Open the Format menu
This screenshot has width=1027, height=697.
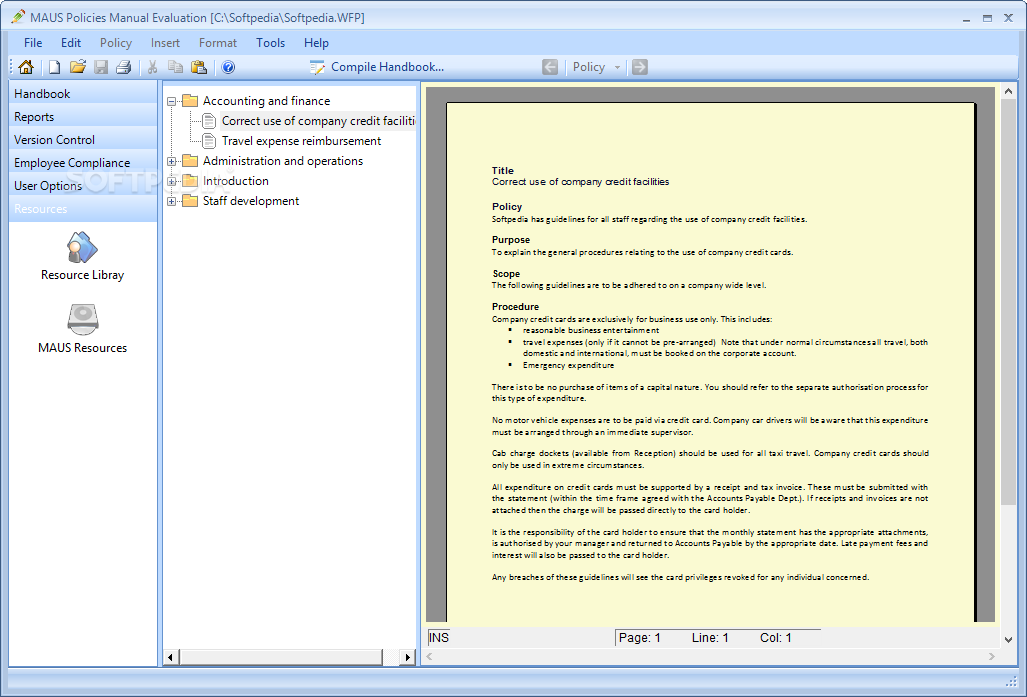point(217,43)
